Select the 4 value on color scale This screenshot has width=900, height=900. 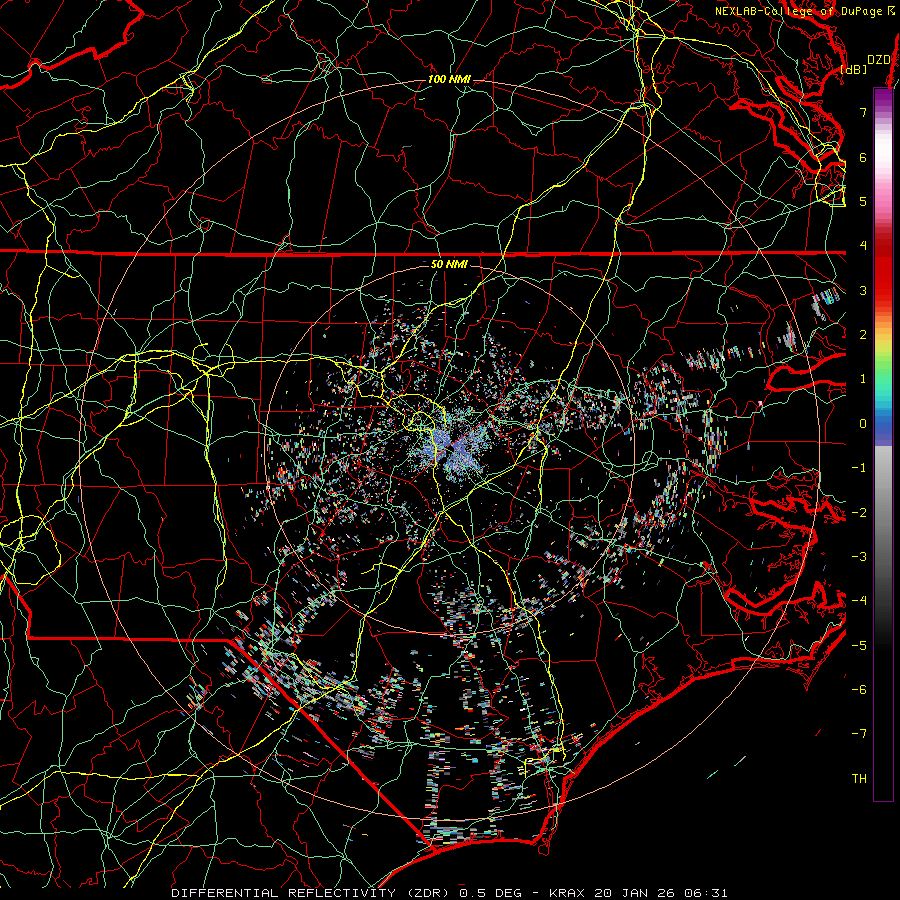click(863, 245)
